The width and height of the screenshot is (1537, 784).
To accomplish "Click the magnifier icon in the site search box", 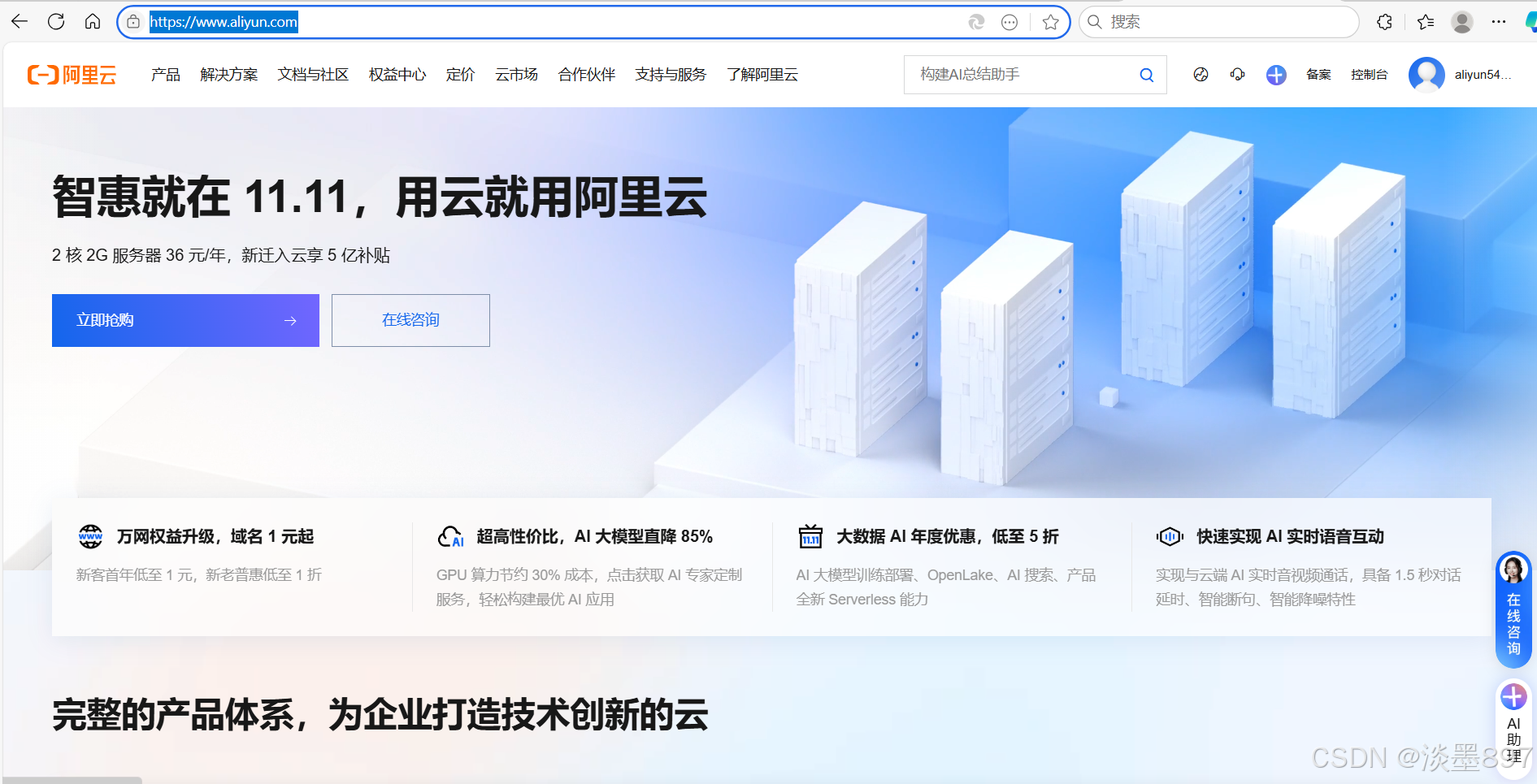I will tap(1147, 75).
